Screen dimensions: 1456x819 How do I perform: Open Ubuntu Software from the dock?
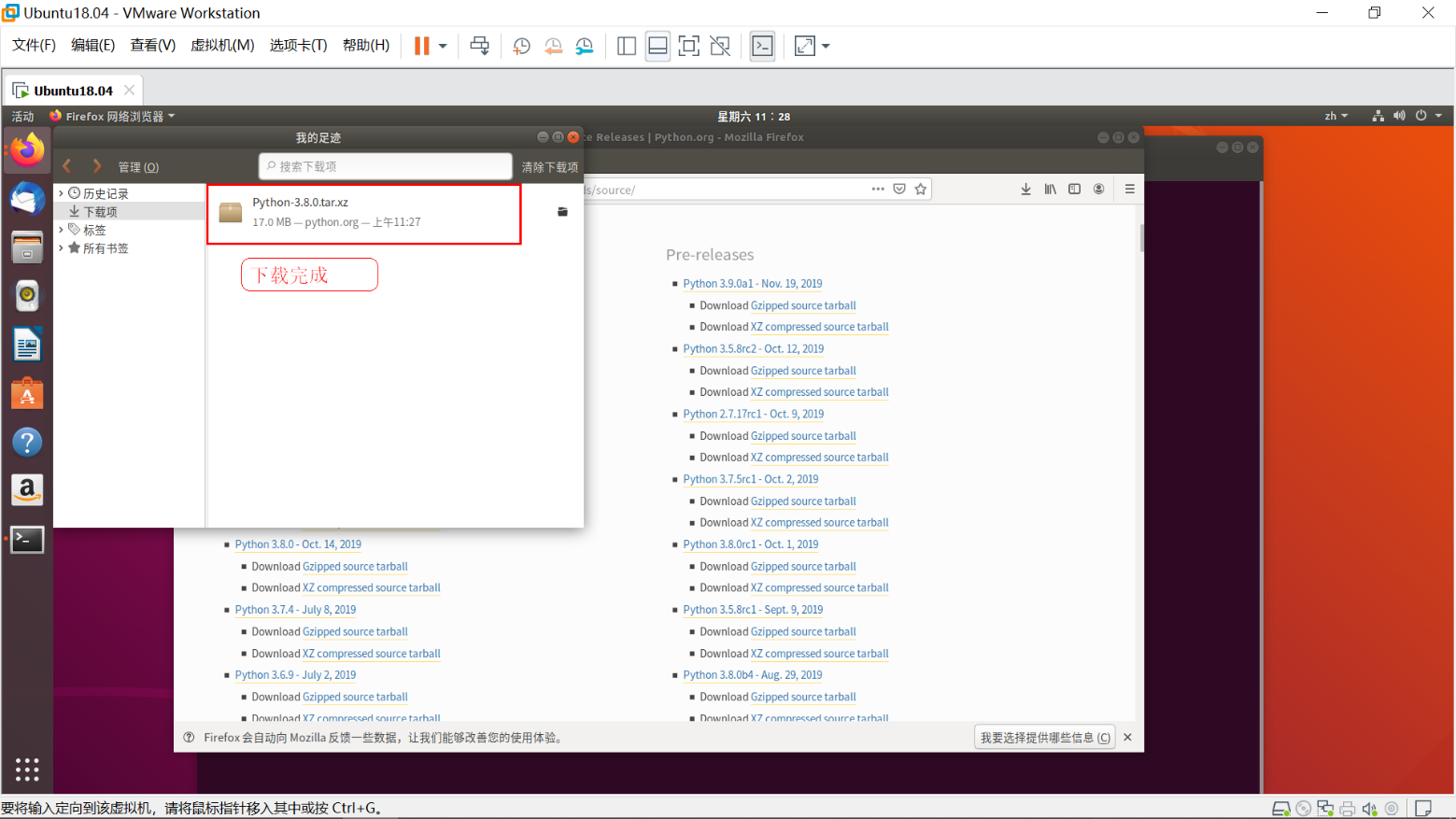pos(27,393)
